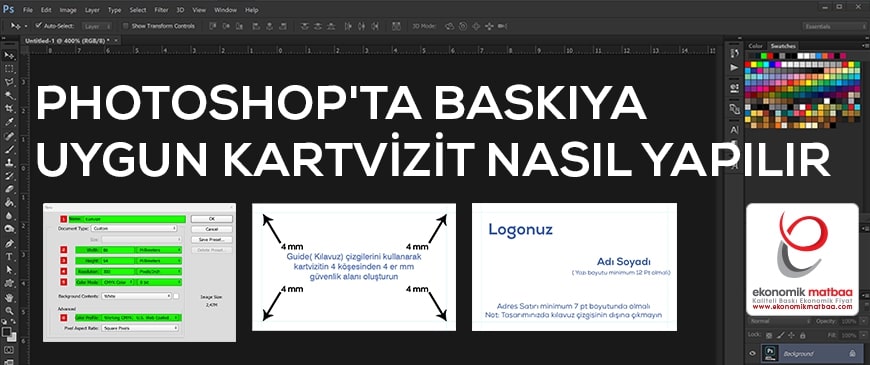Switch to the Swatches panel tab
Screen dimensions: 870x365
782,46
